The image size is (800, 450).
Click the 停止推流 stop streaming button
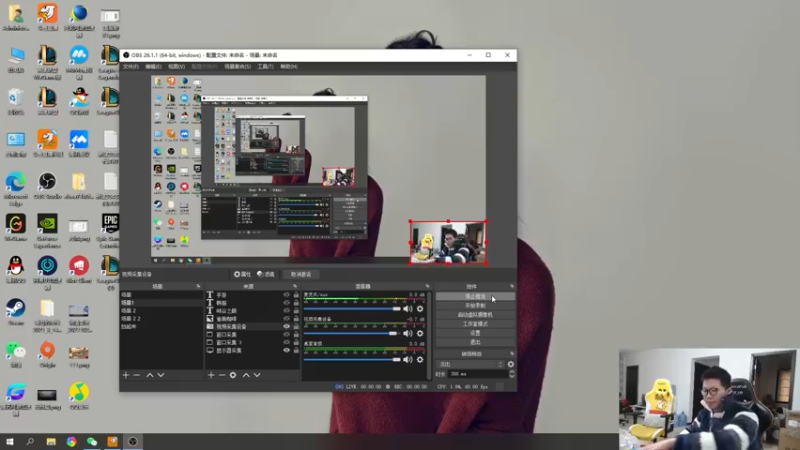[475, 296]
